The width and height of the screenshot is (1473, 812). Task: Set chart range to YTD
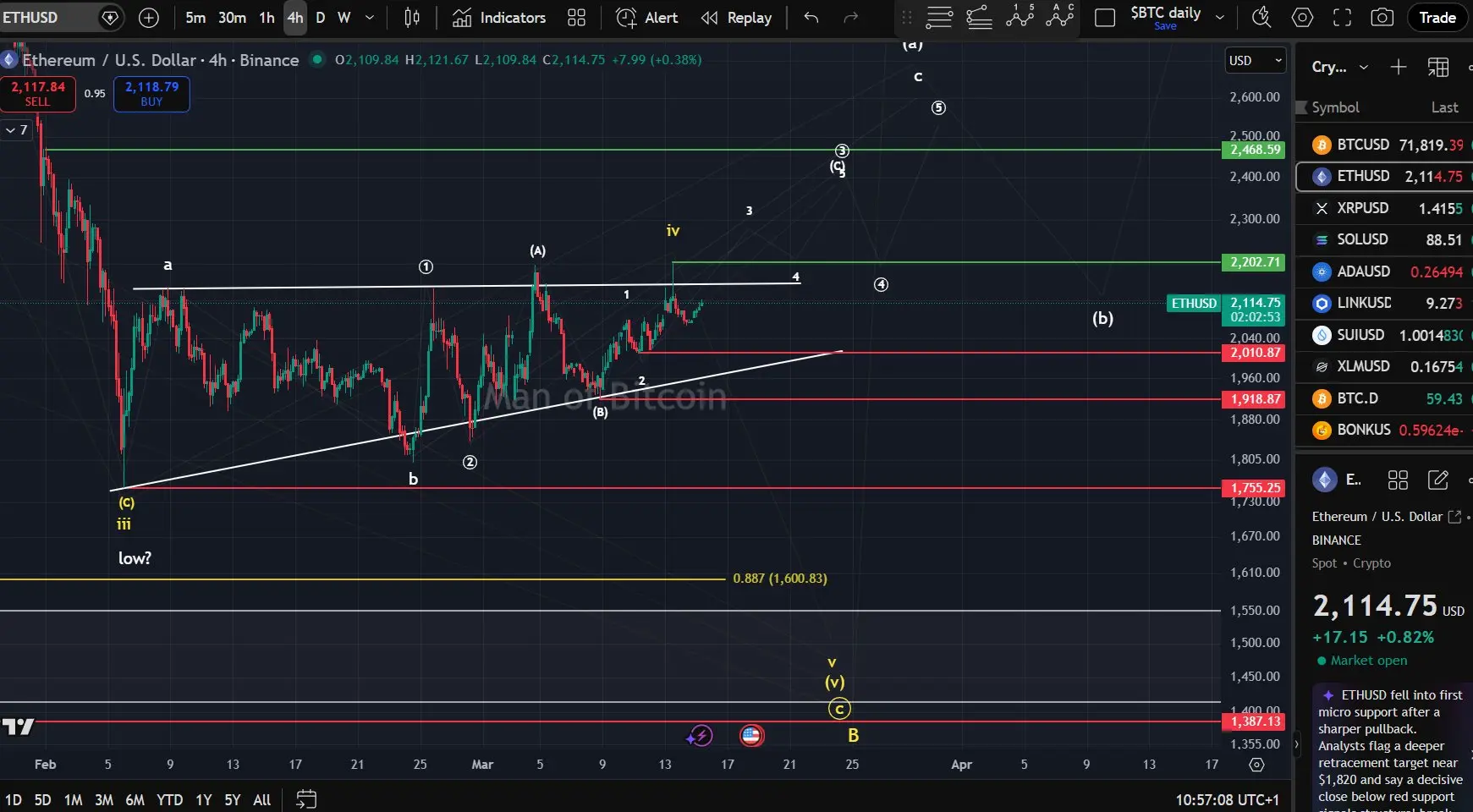[x=169, y=800]
